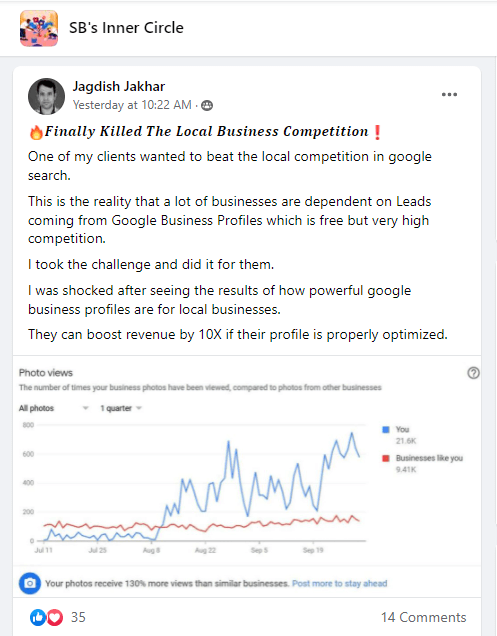
Task: Click the red Businesses like you swatch
Action: click(x=386, y=458)
